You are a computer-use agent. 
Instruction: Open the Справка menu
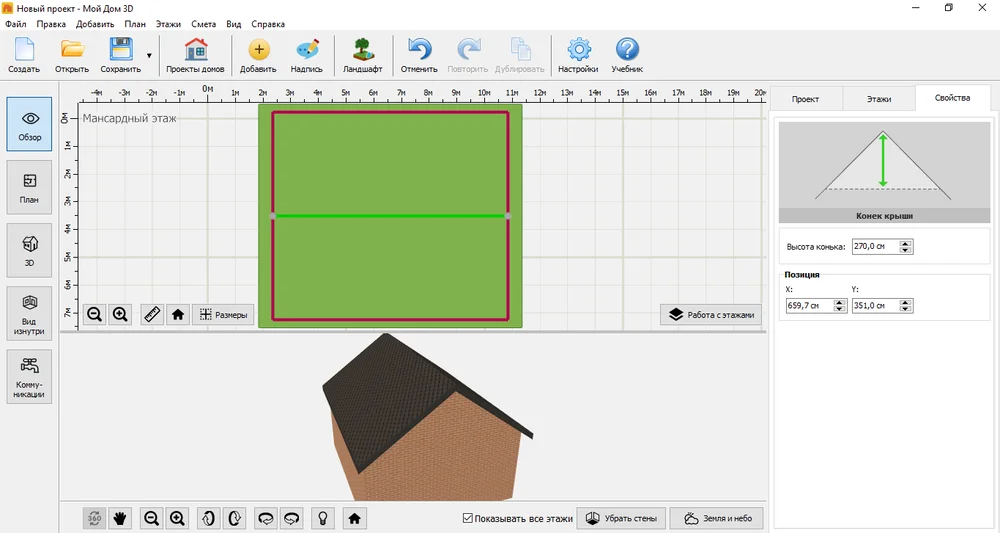(268, 24)
